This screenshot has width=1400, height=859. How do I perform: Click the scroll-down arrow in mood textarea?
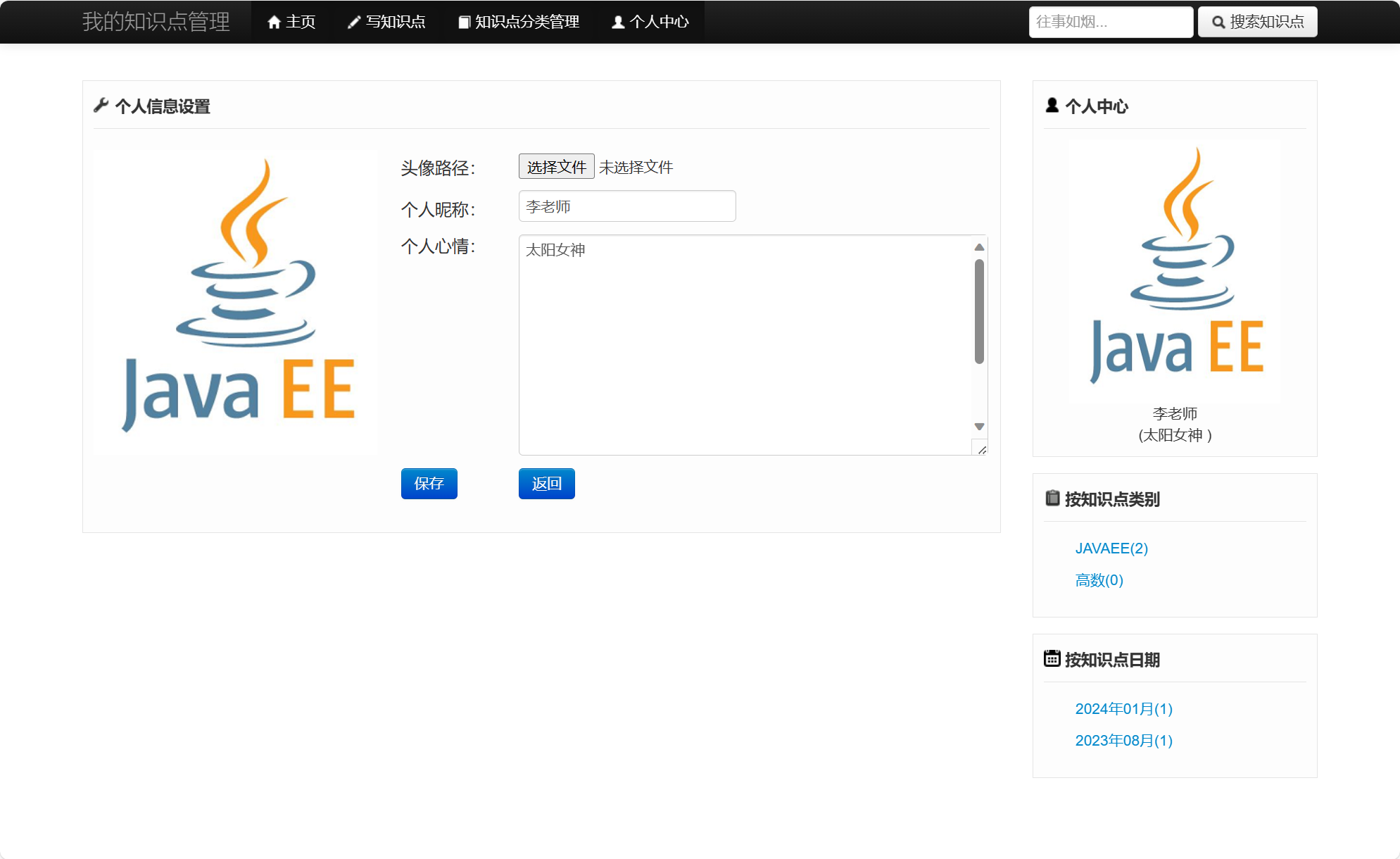[x=979, y=427]
